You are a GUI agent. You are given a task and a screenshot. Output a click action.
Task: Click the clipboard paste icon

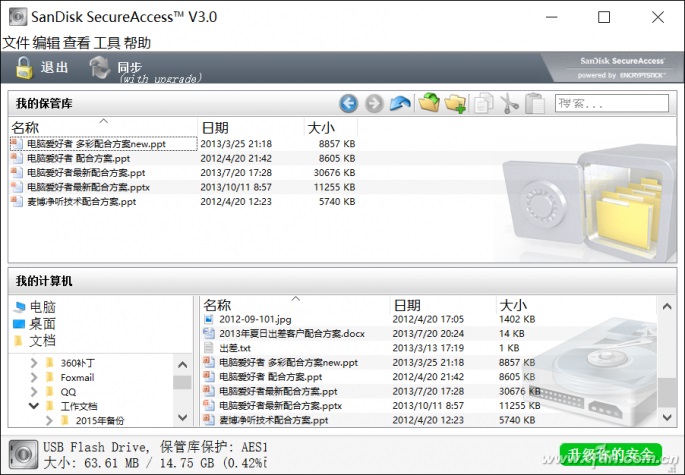pos(535,104)
